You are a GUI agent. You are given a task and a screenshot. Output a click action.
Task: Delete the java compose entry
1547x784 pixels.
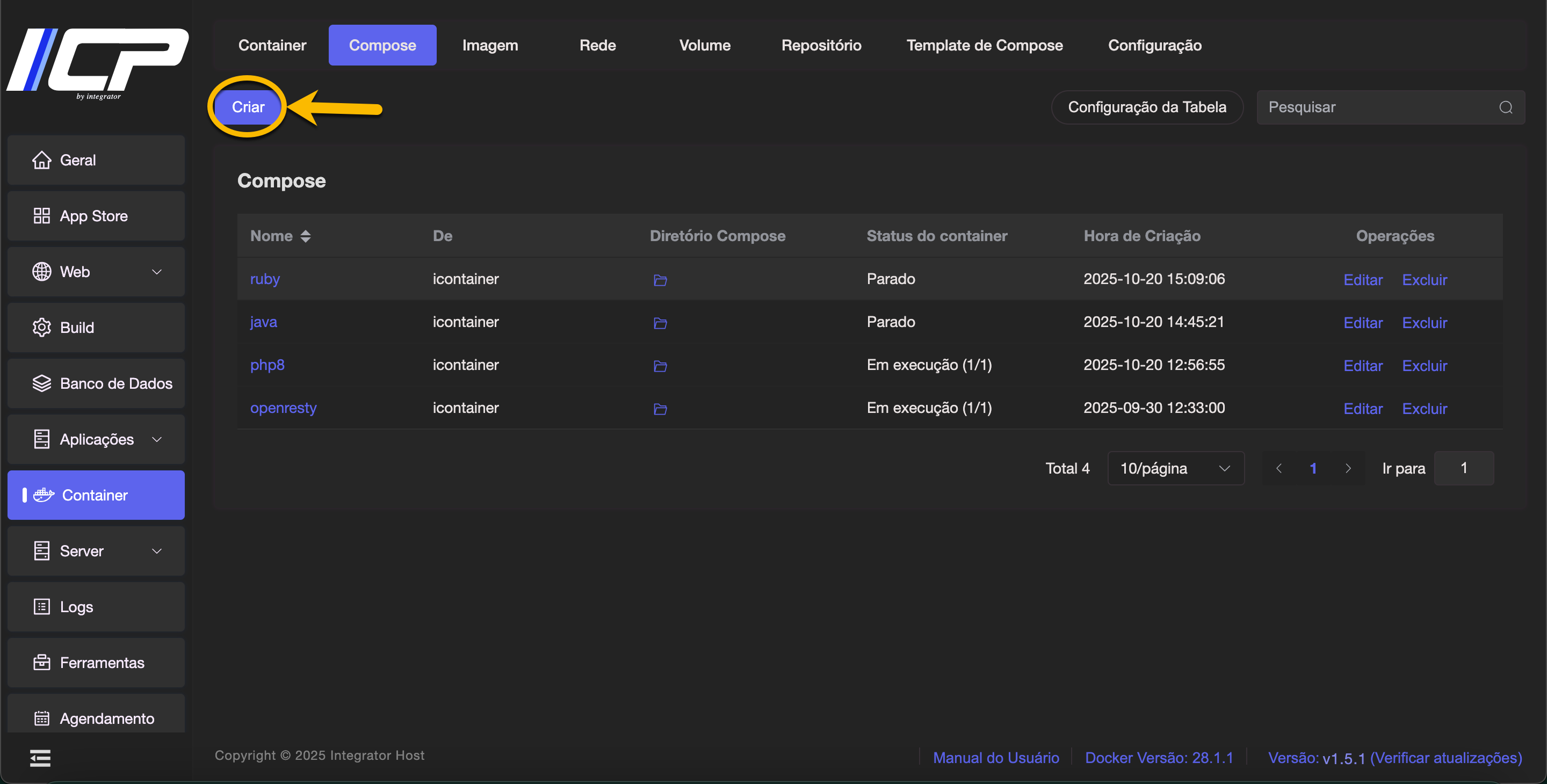coord(1425,323)
